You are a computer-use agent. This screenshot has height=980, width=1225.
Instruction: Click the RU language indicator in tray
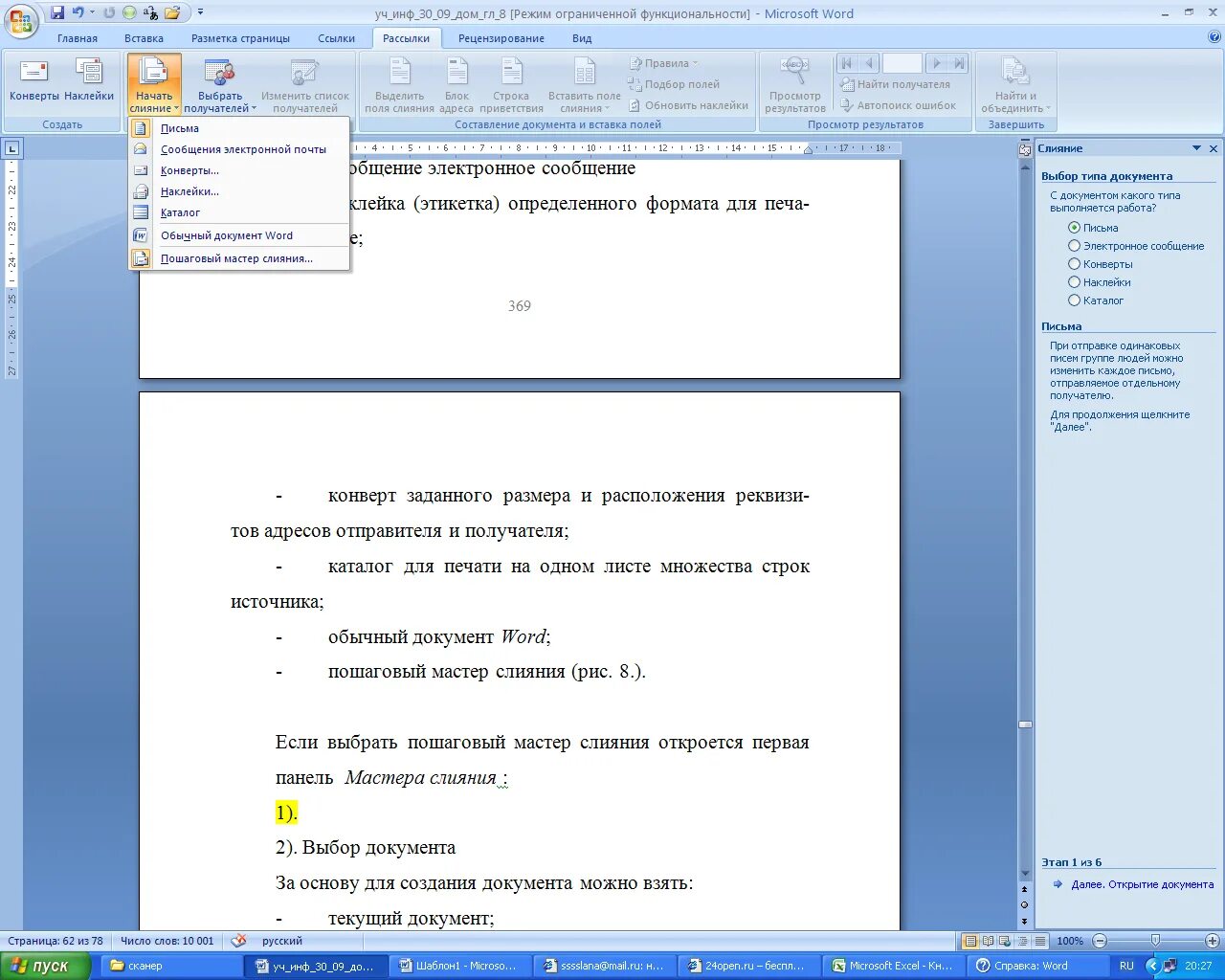1126,966
